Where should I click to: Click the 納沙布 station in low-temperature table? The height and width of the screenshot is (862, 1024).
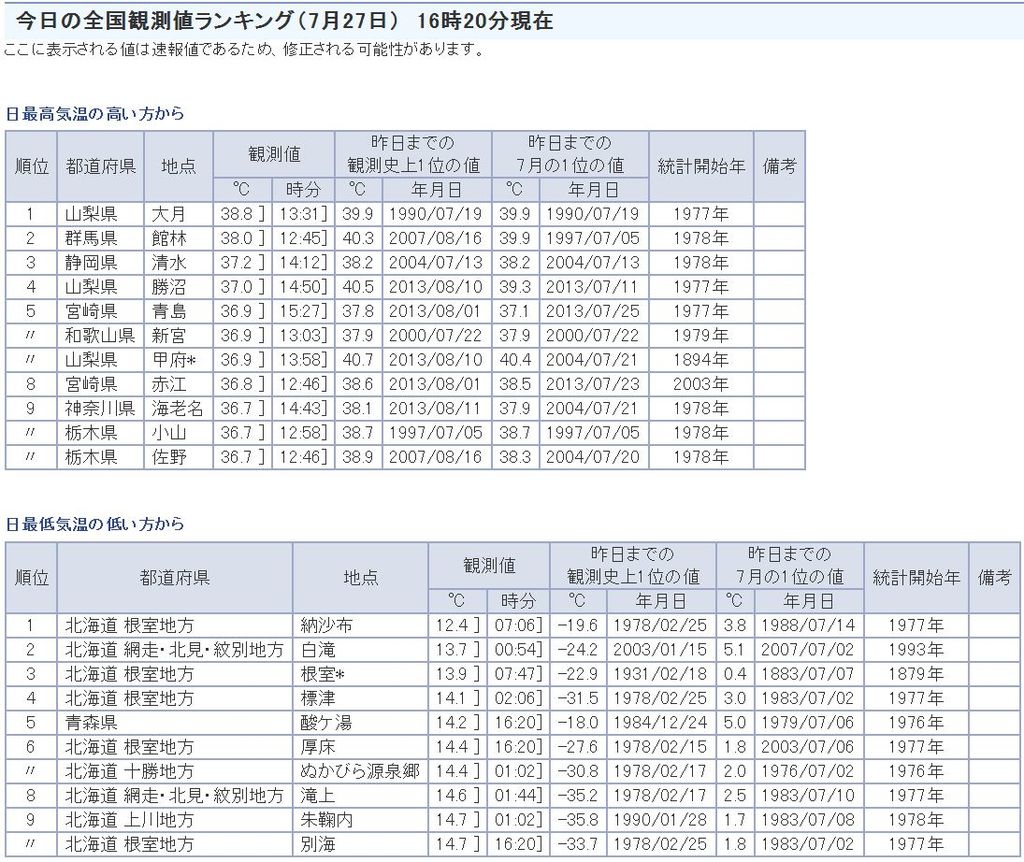pos(326,625)
